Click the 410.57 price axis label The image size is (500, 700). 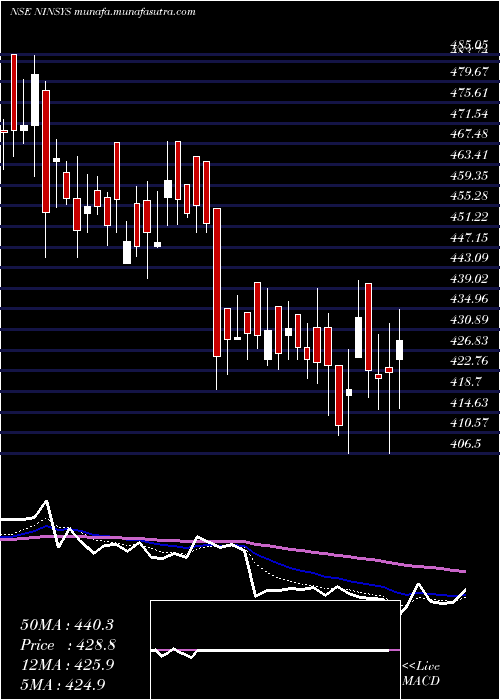[x=468, y=422]
